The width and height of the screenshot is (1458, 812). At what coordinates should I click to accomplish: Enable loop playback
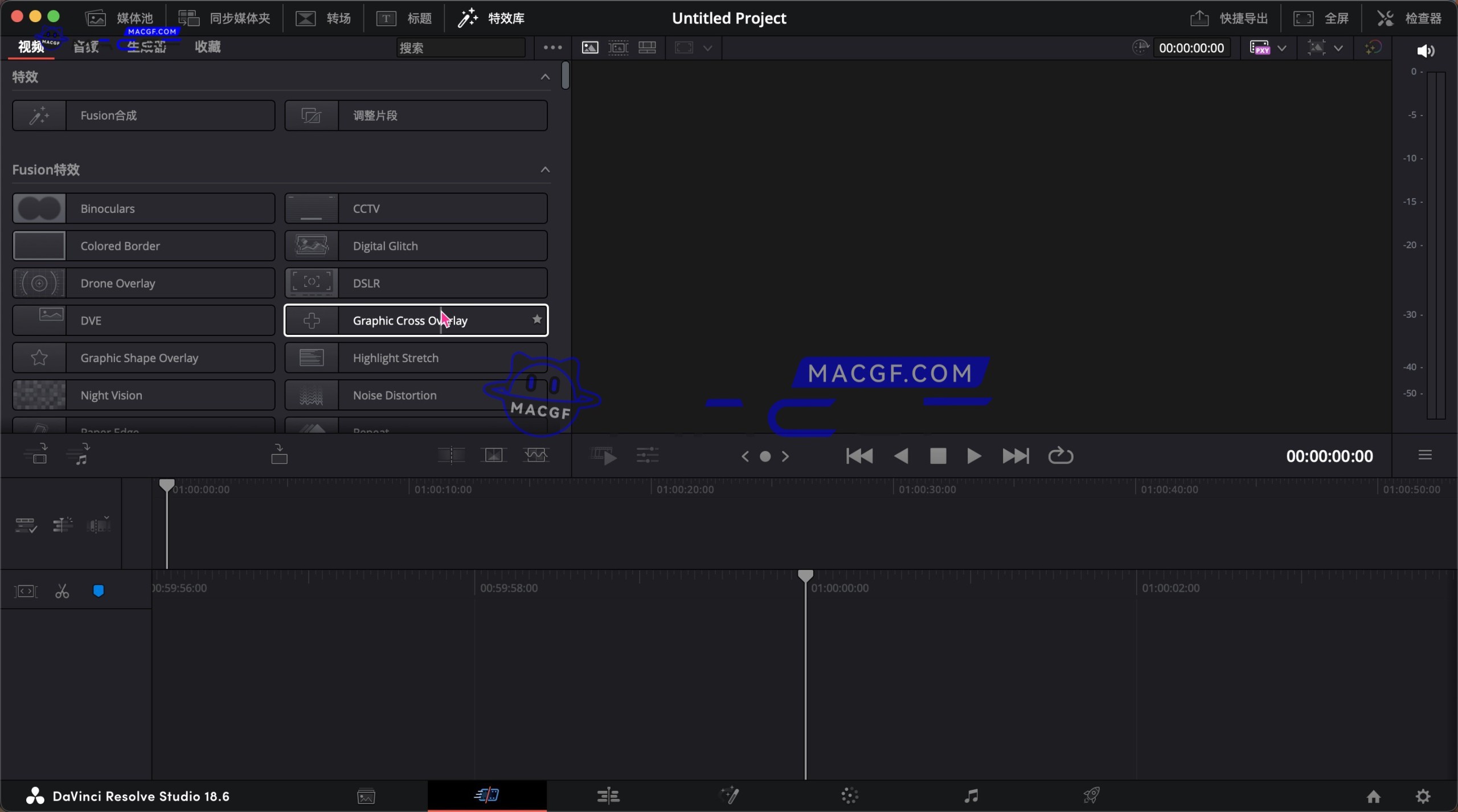pos(1060,456)
